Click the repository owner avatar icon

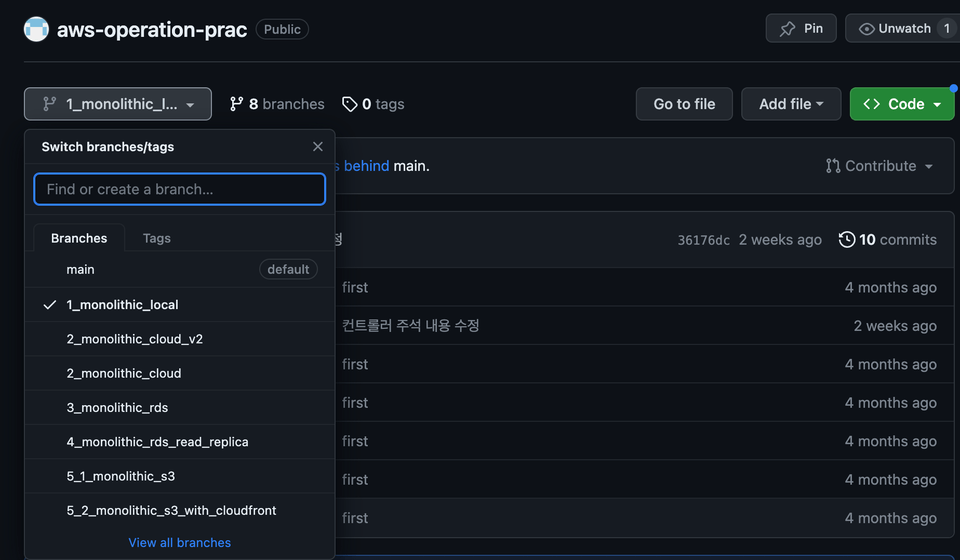[x=36, y=29]
